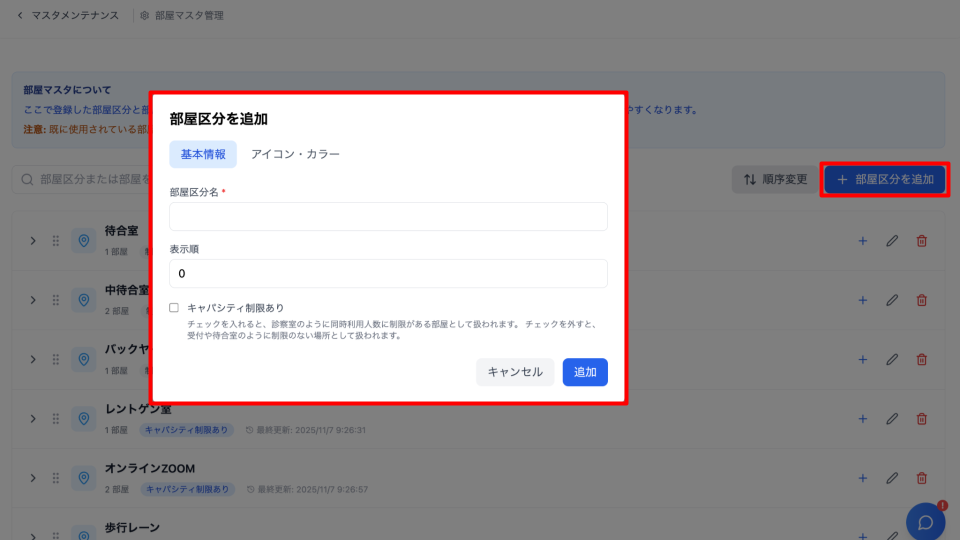The height and width of the screenshot is (540, 960).
Task: Expand the オンラインZOOM row
Action: point(33,478)
